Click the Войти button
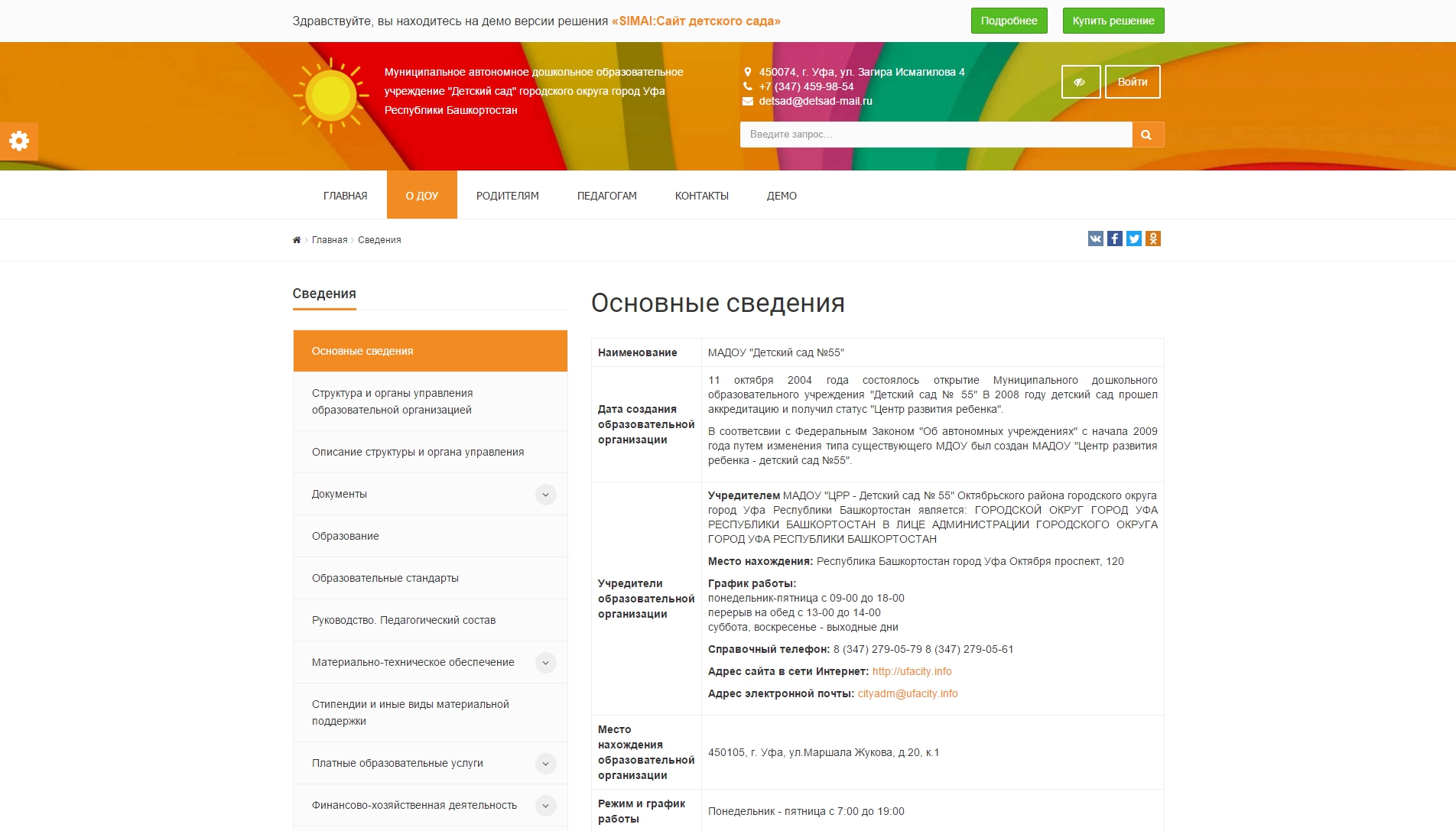 pyautogui.click(x=1132, y=82)
